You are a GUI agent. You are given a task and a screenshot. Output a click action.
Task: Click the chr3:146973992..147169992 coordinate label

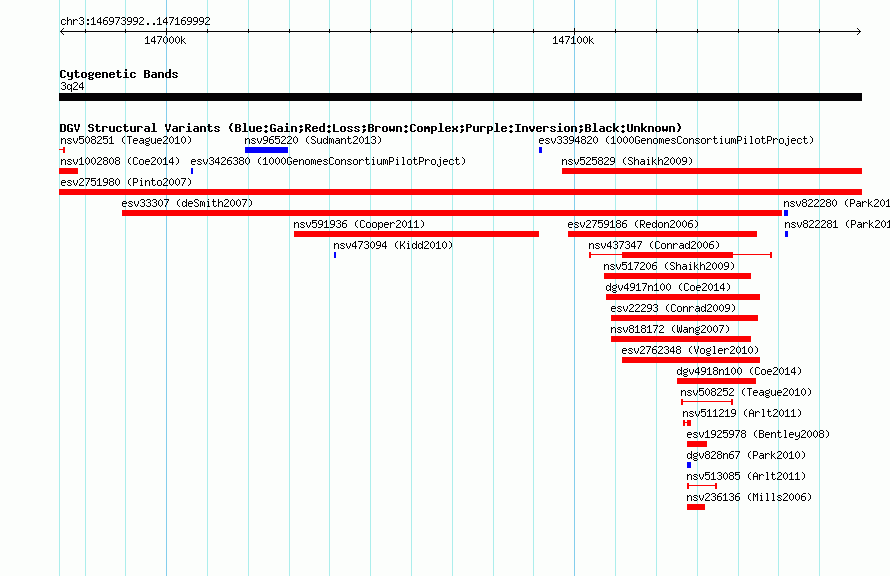pyautogui.click(x=135, y=21)
